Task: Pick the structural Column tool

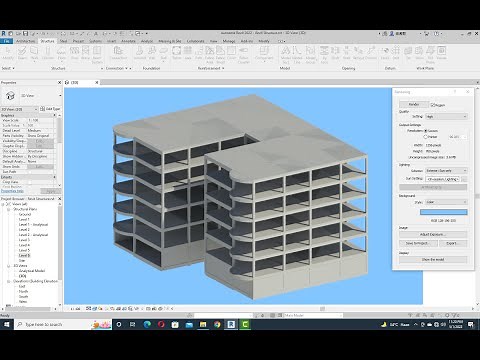Action: pos(48,53)
